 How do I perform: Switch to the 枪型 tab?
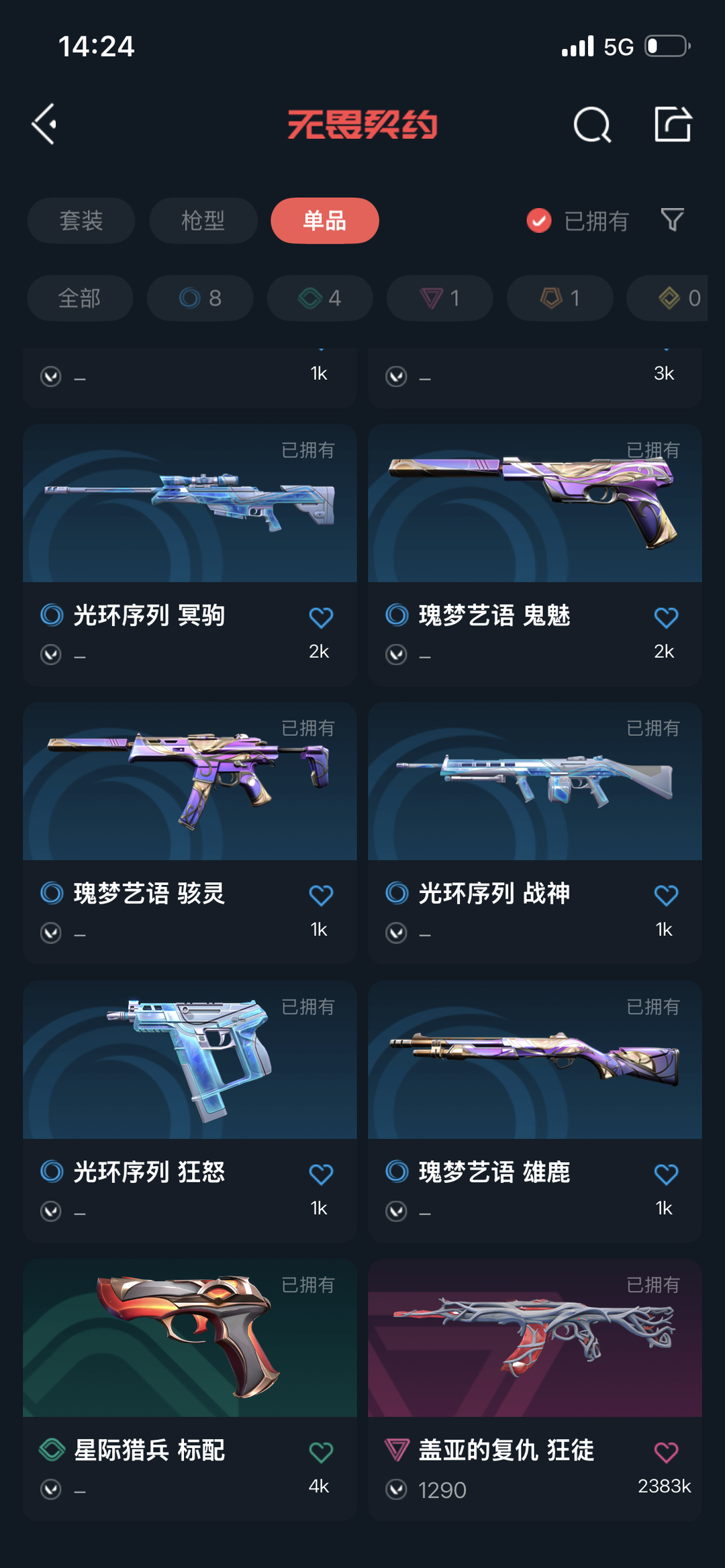(x=203, y=221)
